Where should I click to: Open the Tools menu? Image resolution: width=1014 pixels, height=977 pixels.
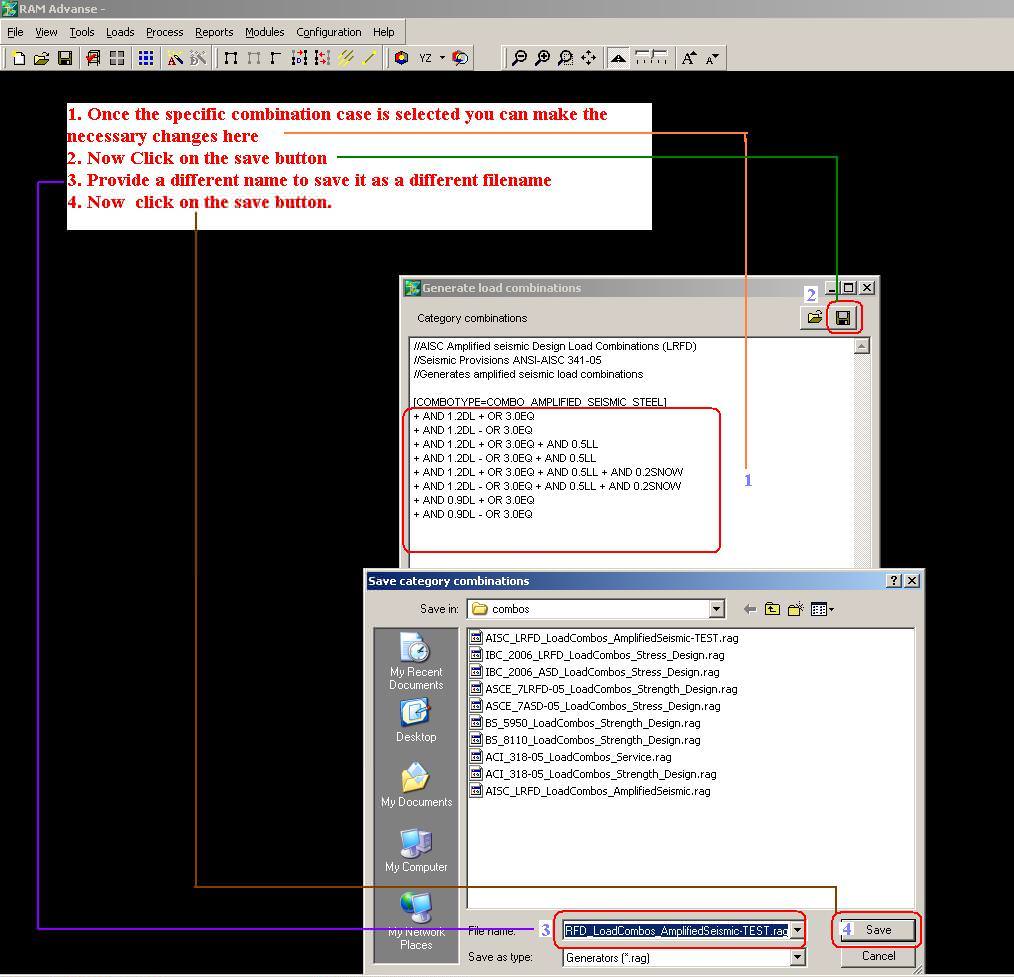pyautogui.click(x=81, y=32)
